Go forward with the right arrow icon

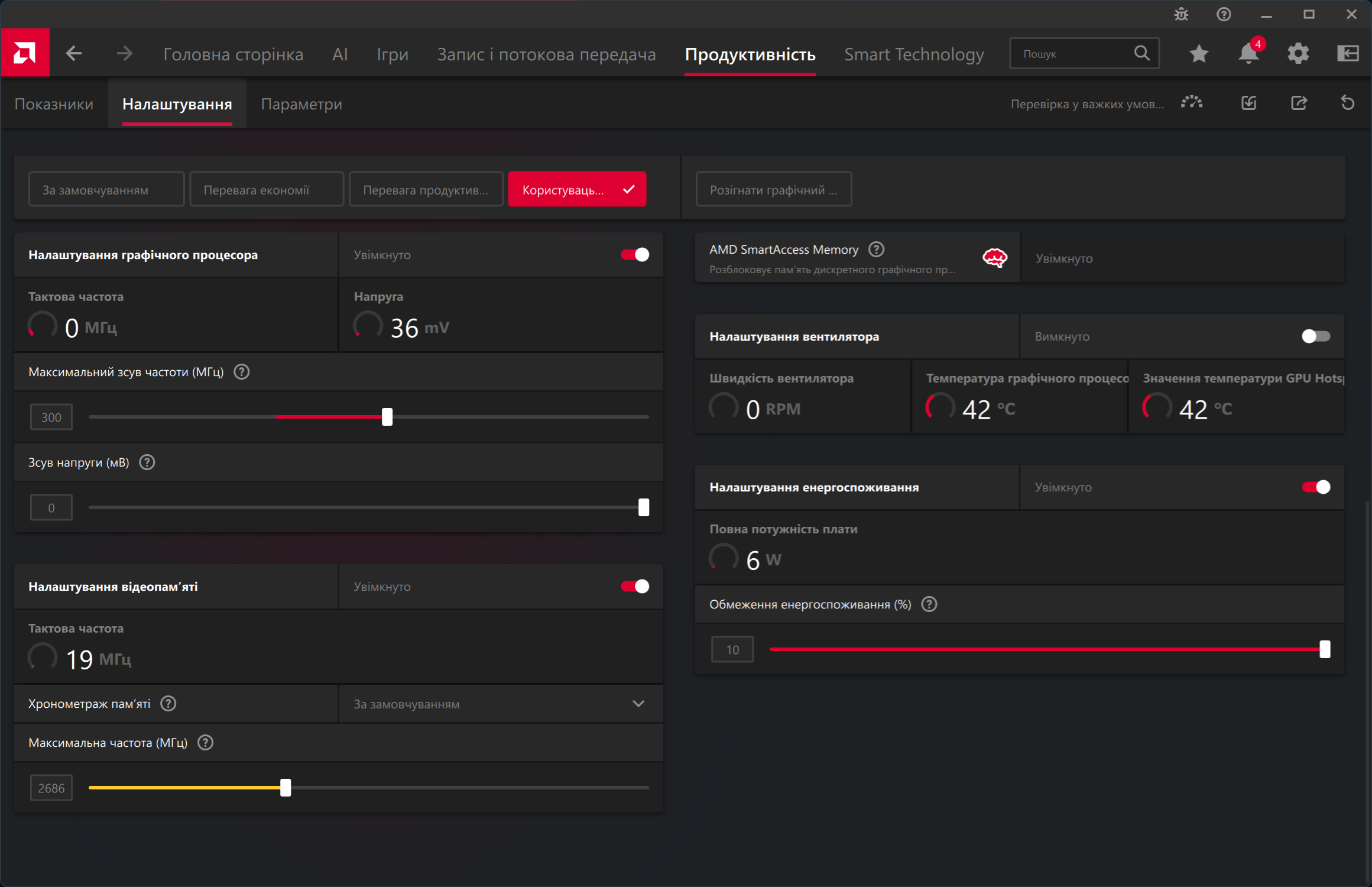[x=124, y=54]
